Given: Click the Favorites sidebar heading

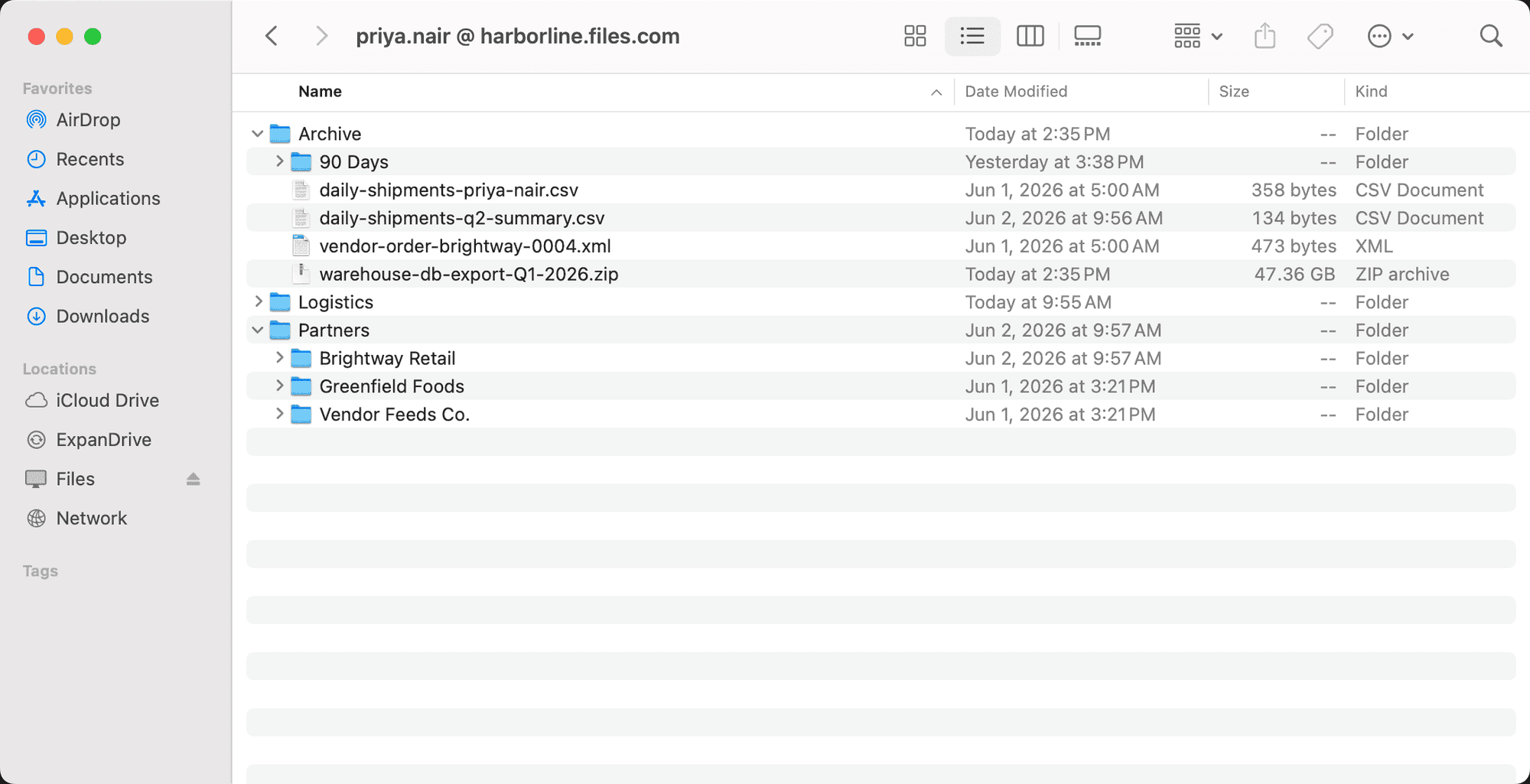Looking at the screenshot, I should (x=57, y=89).
